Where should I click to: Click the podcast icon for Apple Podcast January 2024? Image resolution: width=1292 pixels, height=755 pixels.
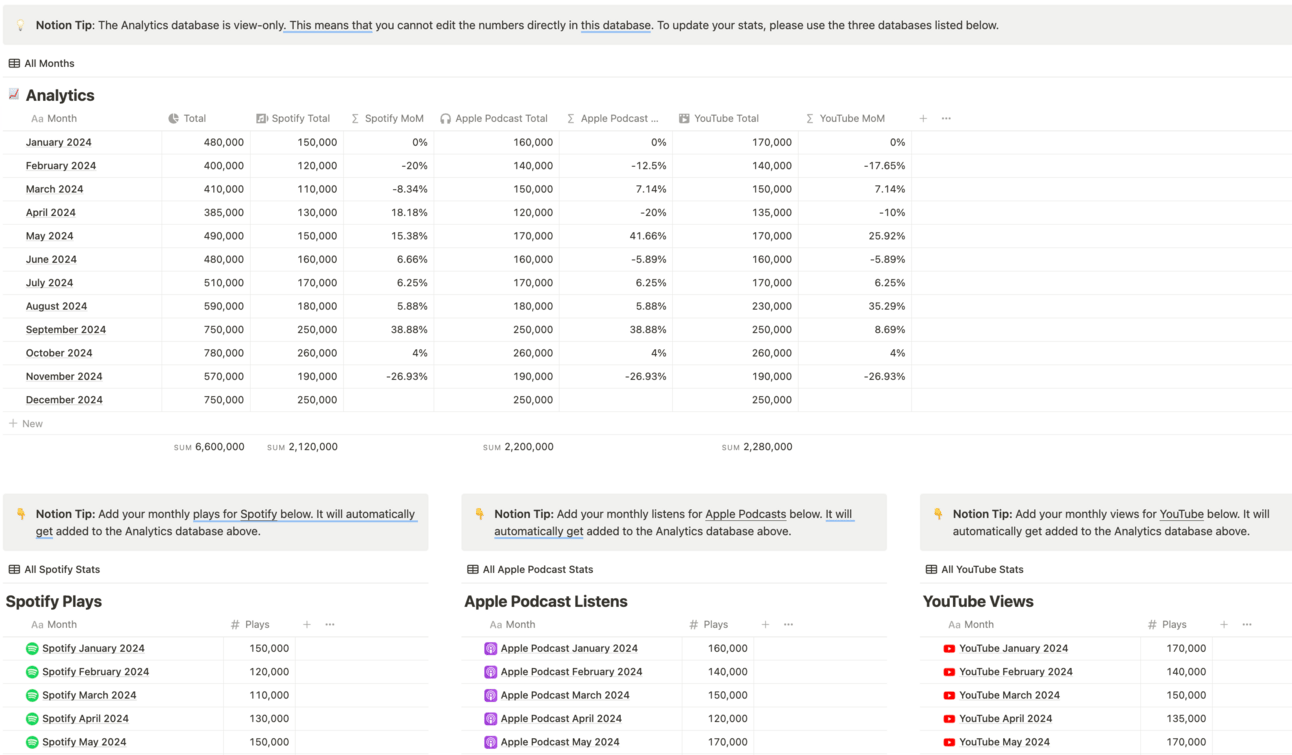(x=490, y=649)
